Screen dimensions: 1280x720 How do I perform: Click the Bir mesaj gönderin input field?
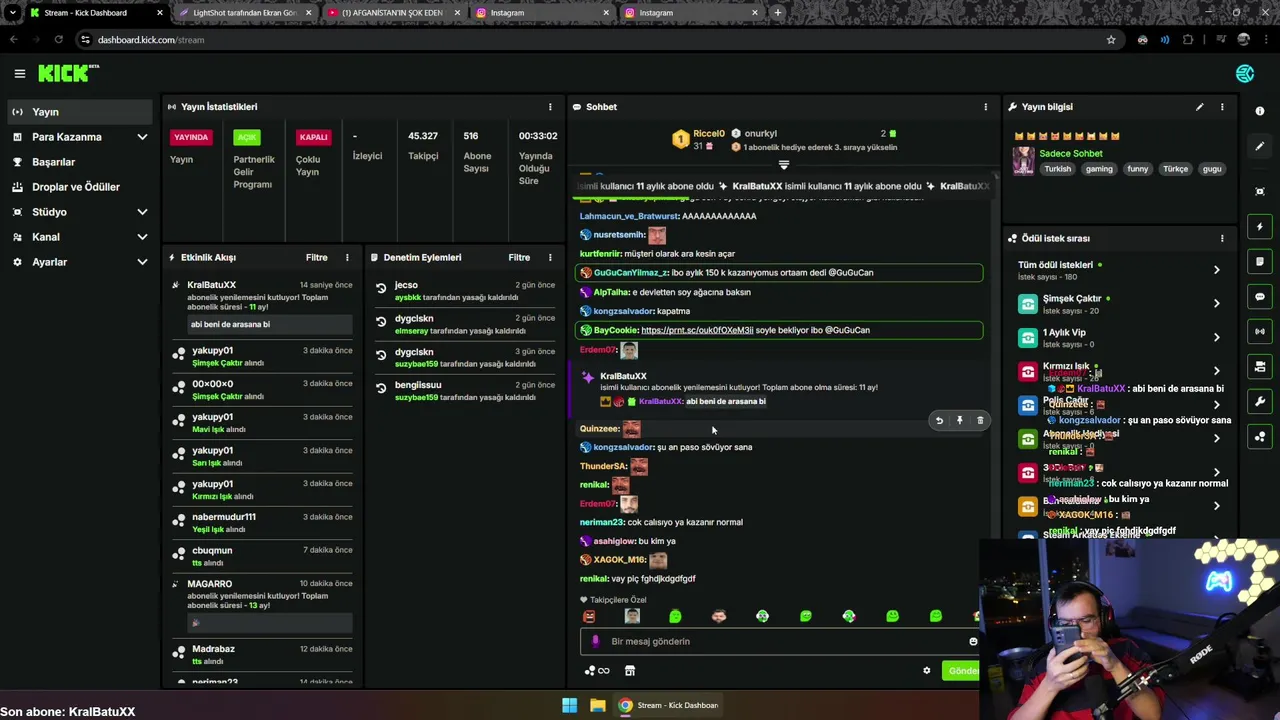tap(780, 642)
